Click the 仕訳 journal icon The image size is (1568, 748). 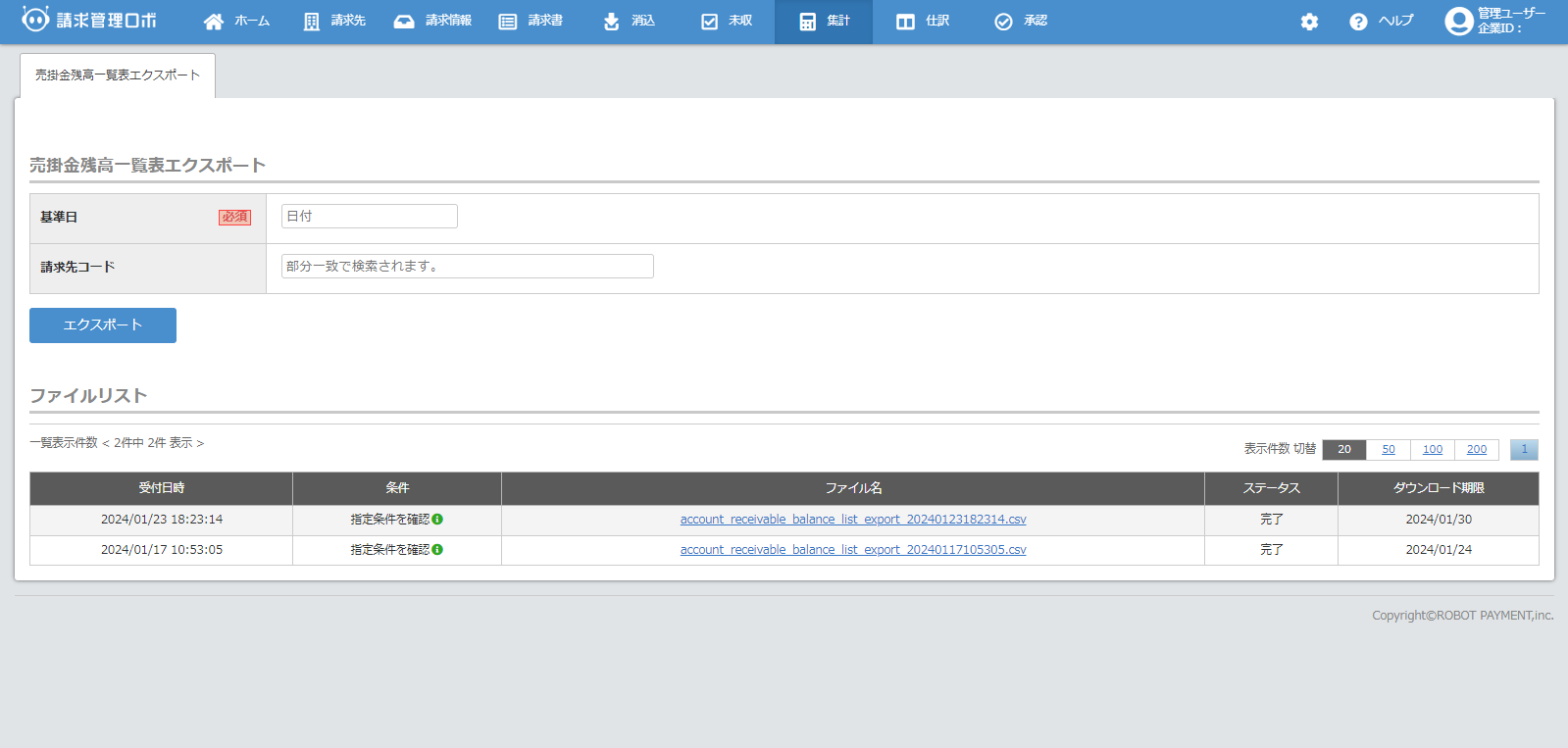905,22
